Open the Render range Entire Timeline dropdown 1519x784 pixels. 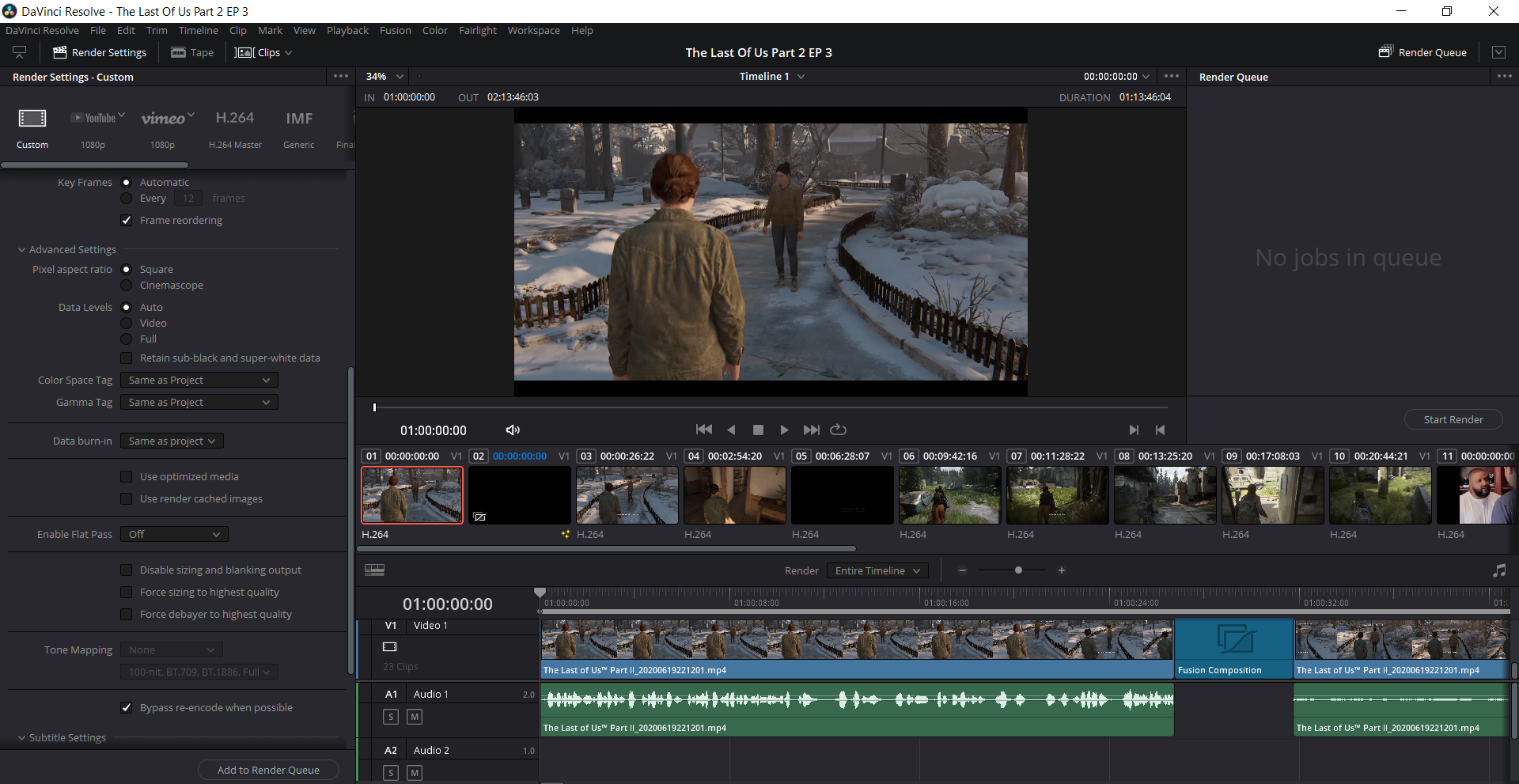pyautogui.click(x=877, y=571)
